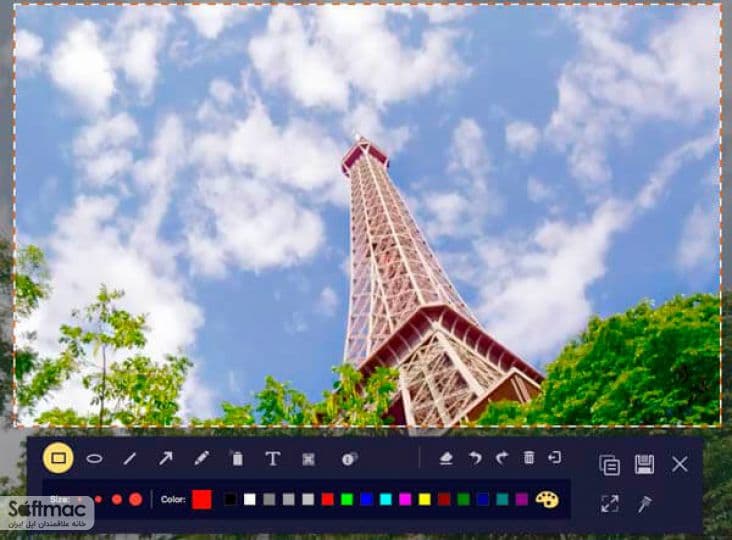
Task: Select the Eraser tool
Action: [446, 458]
